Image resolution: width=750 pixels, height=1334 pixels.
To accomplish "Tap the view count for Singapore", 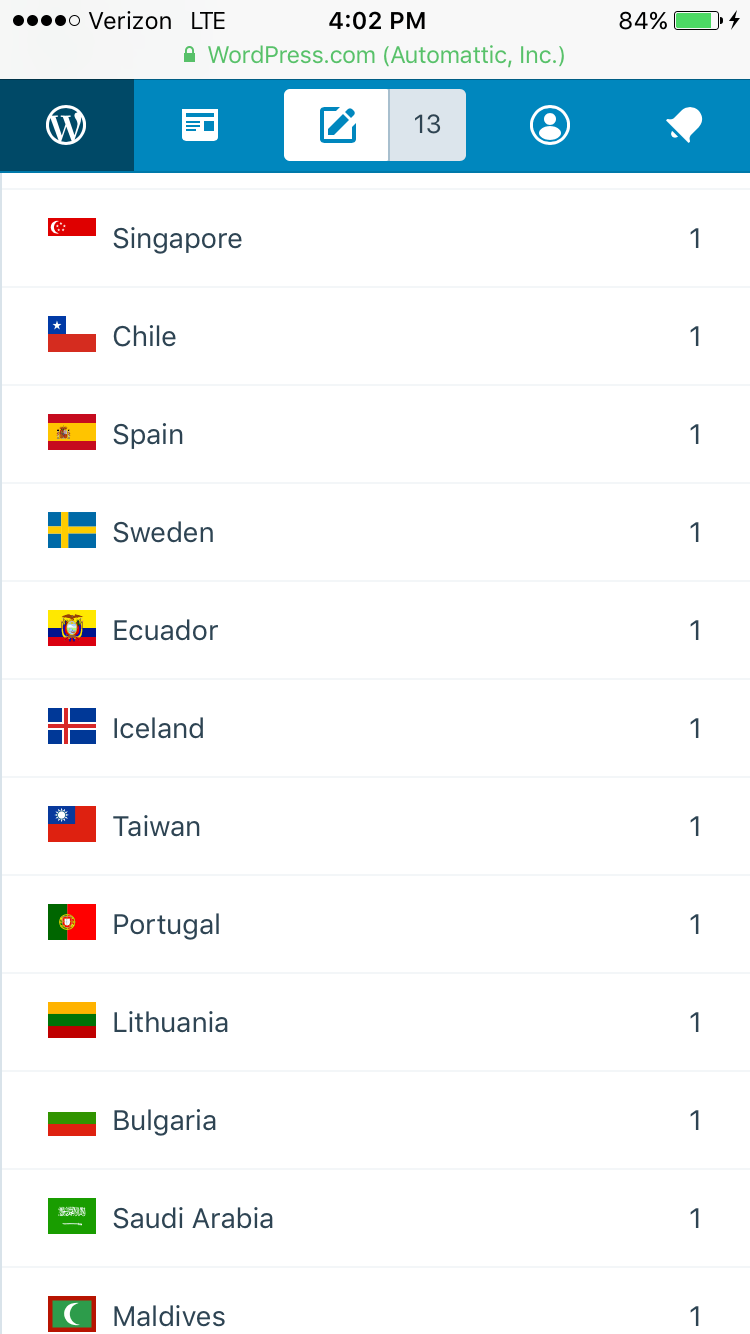I will [x=695, y=239].
